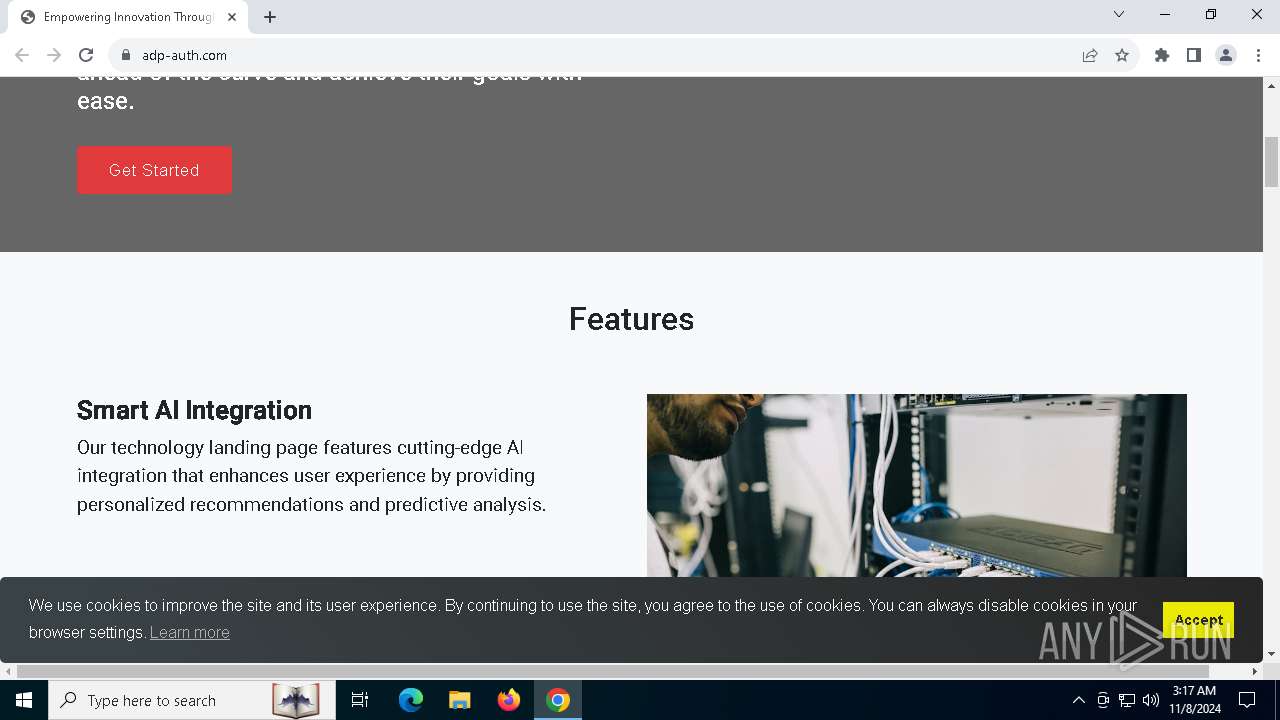1280x720 pixels.
Task: Open Chrome extensions puzzle icon
Action: (1162, 55)
